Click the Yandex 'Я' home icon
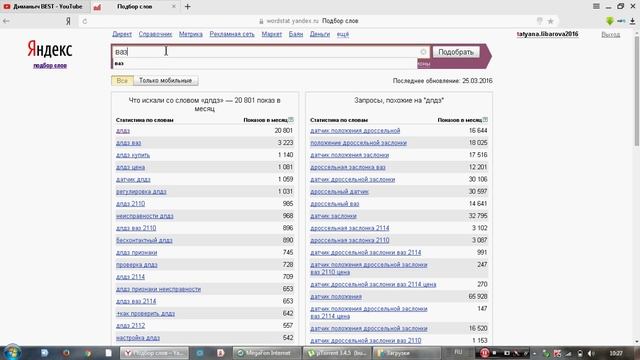 pos(68,21)
